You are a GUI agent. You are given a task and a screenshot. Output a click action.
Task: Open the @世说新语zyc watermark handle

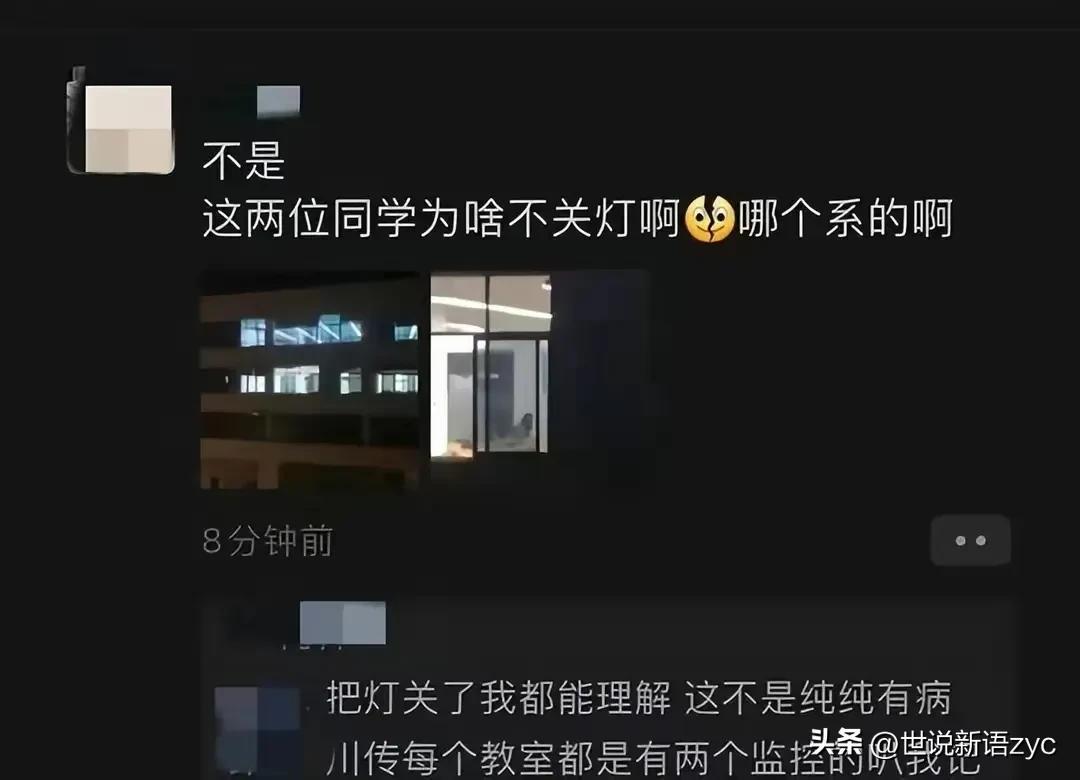pyautogui.click(x=962, y=743)
